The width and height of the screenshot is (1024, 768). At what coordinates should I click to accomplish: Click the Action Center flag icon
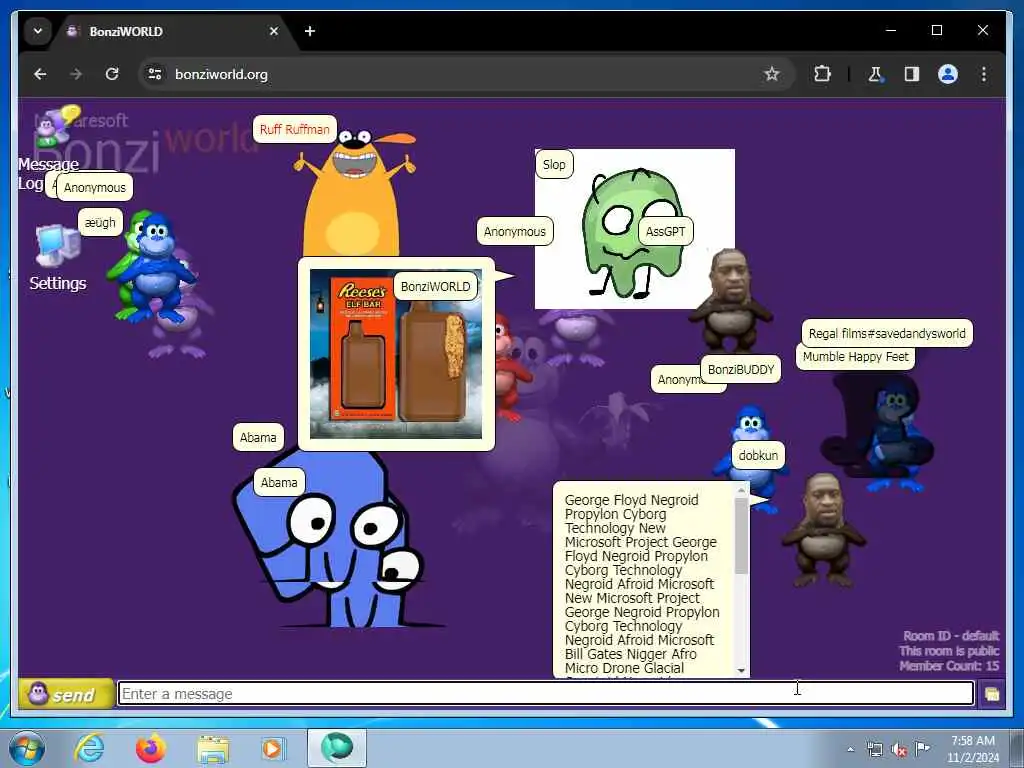click(923, 748)
